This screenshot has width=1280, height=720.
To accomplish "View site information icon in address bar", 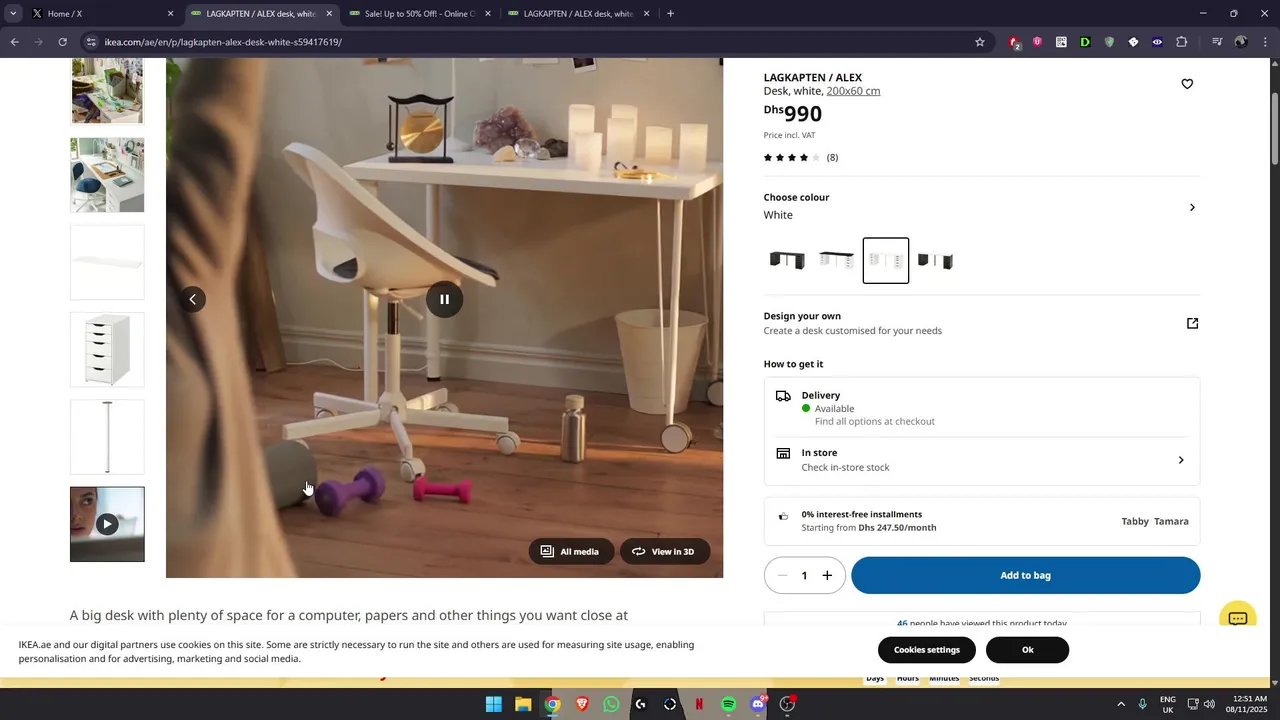I will pos(91,42).
